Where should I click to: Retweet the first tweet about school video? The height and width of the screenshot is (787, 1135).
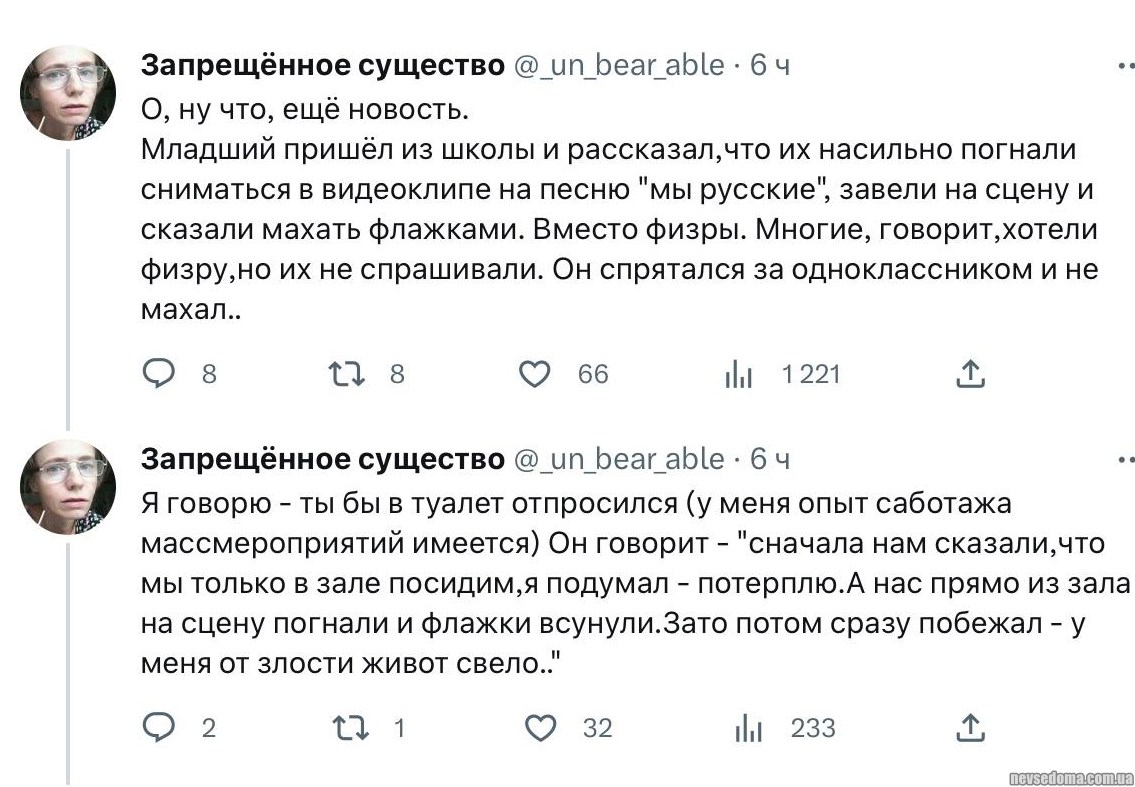[x=345, y=374]
